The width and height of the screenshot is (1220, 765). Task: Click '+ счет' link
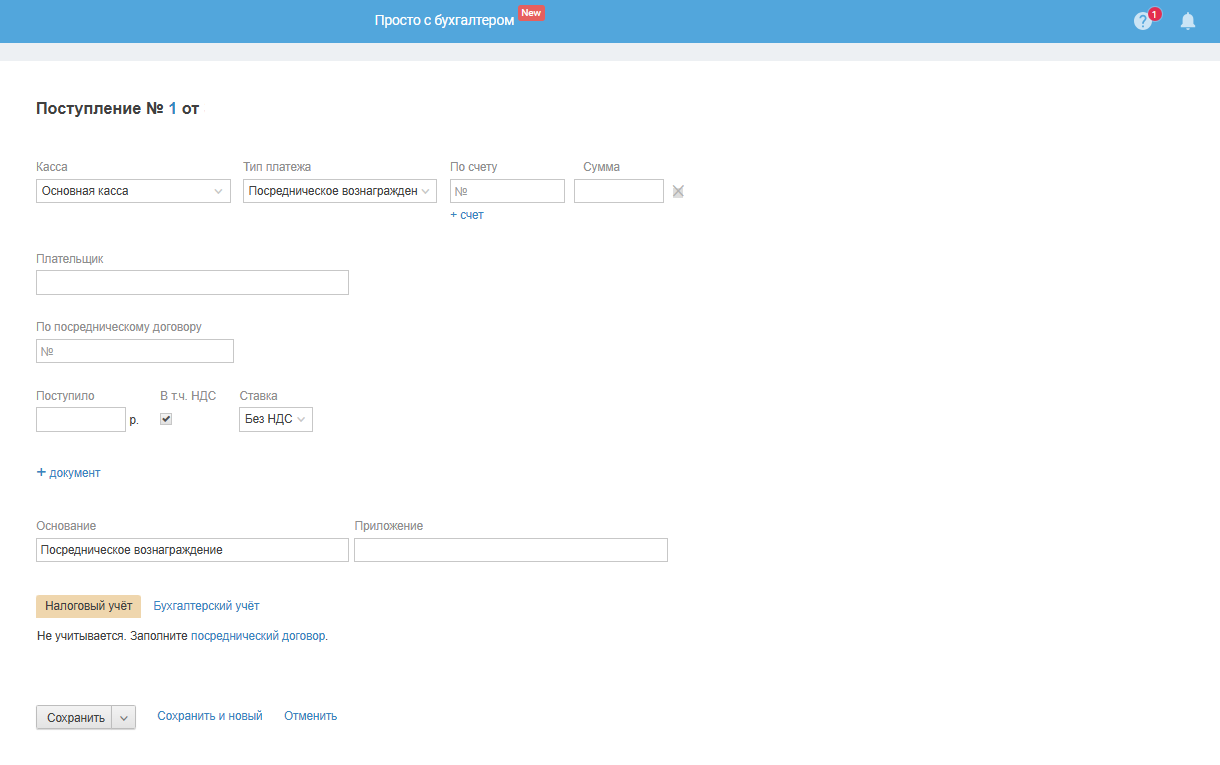click(467, 215)
